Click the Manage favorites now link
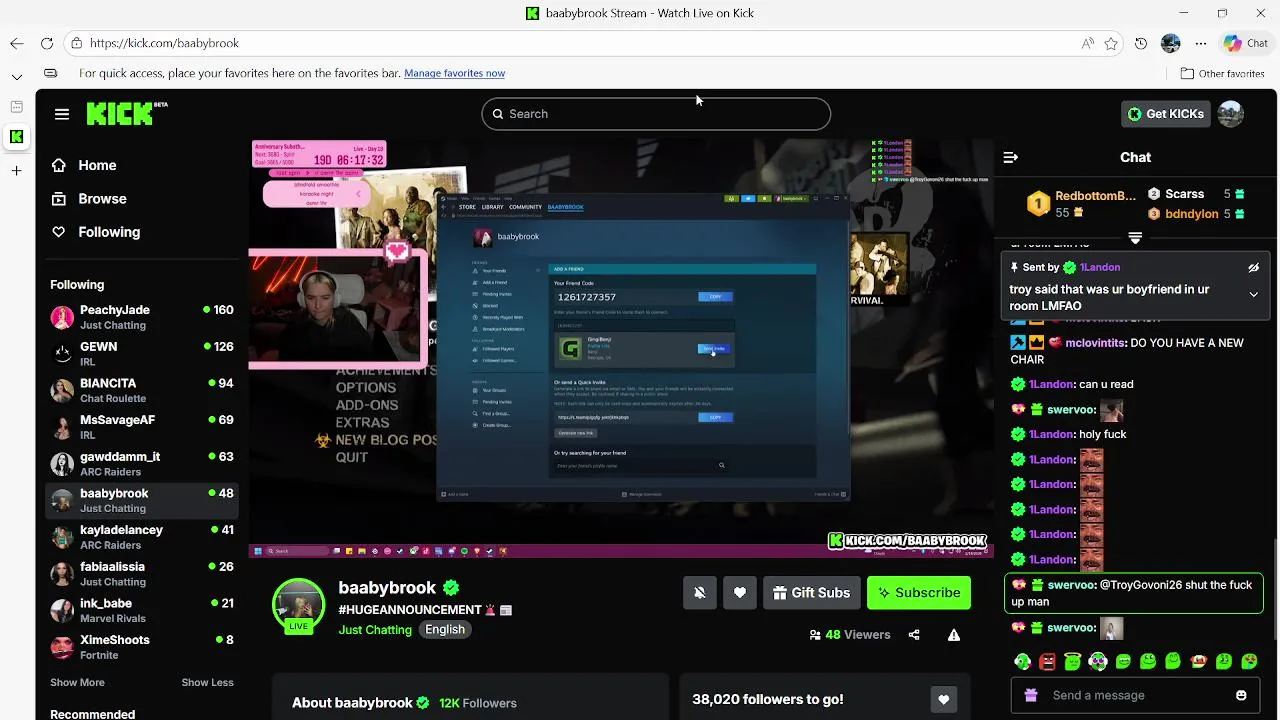The height and width of the screenshot is (720, 1280). (454, 73)
